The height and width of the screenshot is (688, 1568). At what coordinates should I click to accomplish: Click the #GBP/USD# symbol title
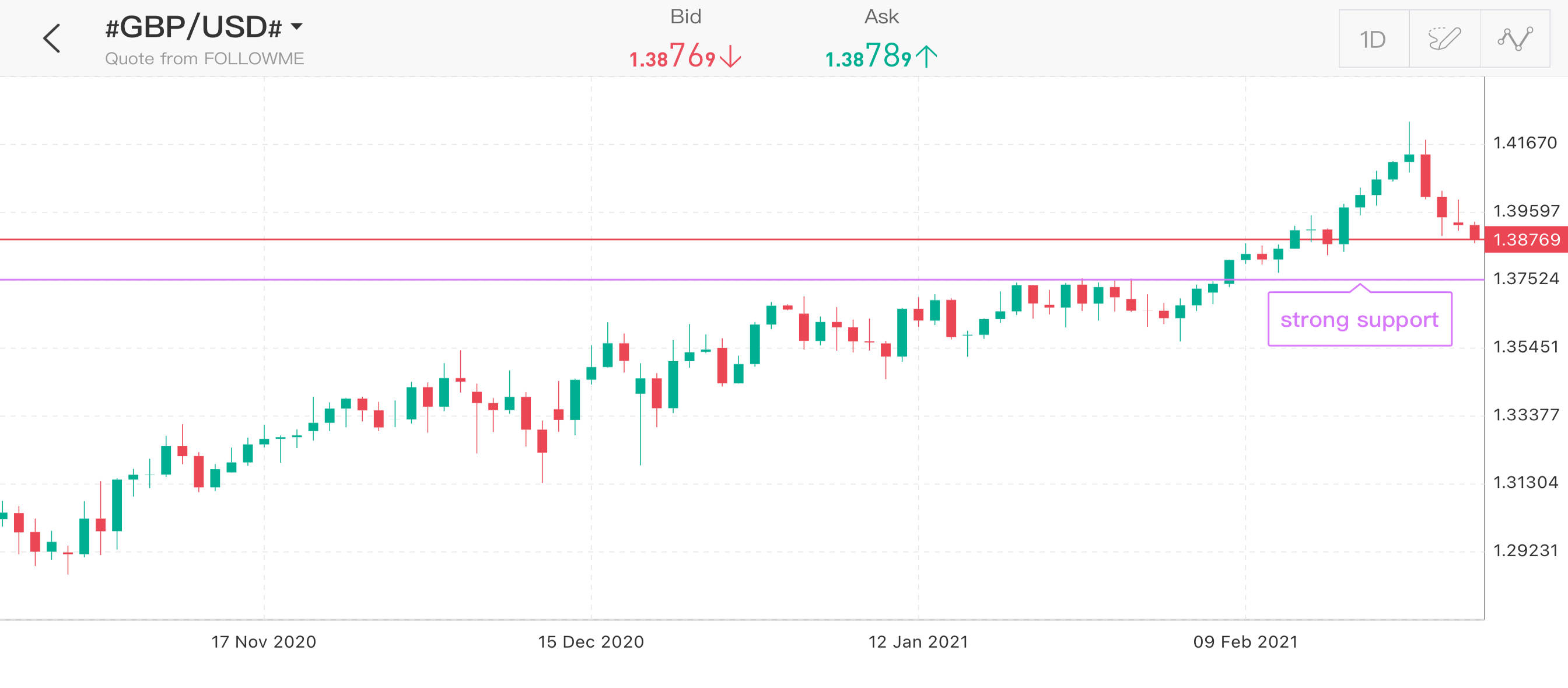click(194, 27)
